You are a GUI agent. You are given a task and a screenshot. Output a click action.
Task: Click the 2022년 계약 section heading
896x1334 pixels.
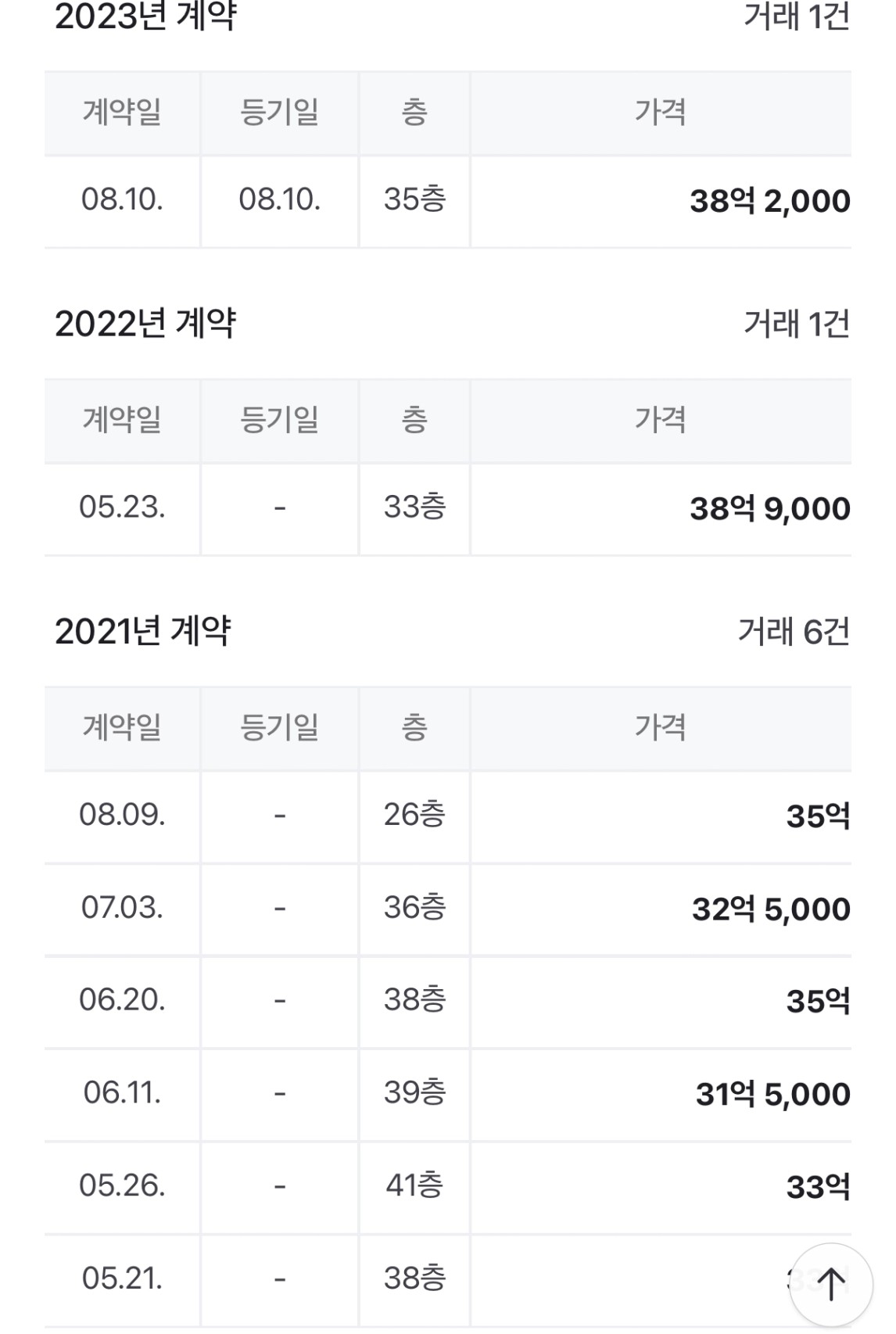[145, 323]
